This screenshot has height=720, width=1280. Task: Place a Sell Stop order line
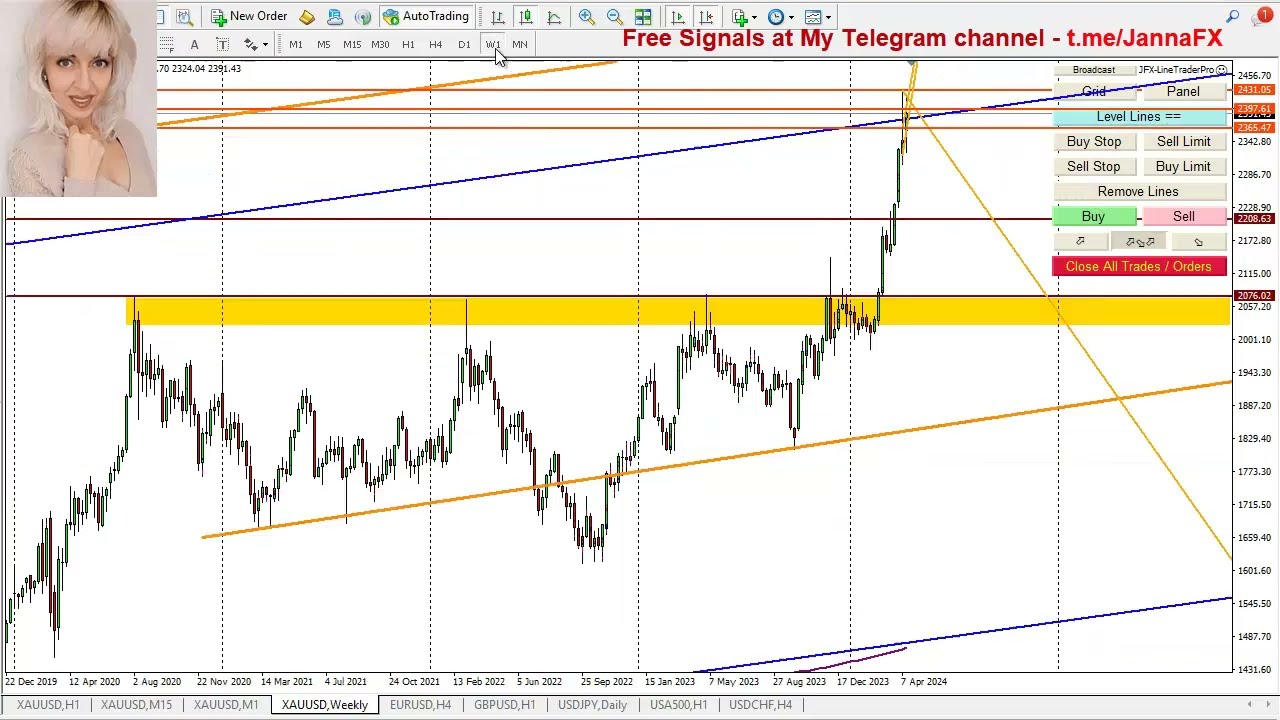pyautogui.click(x=1093, y=166)
